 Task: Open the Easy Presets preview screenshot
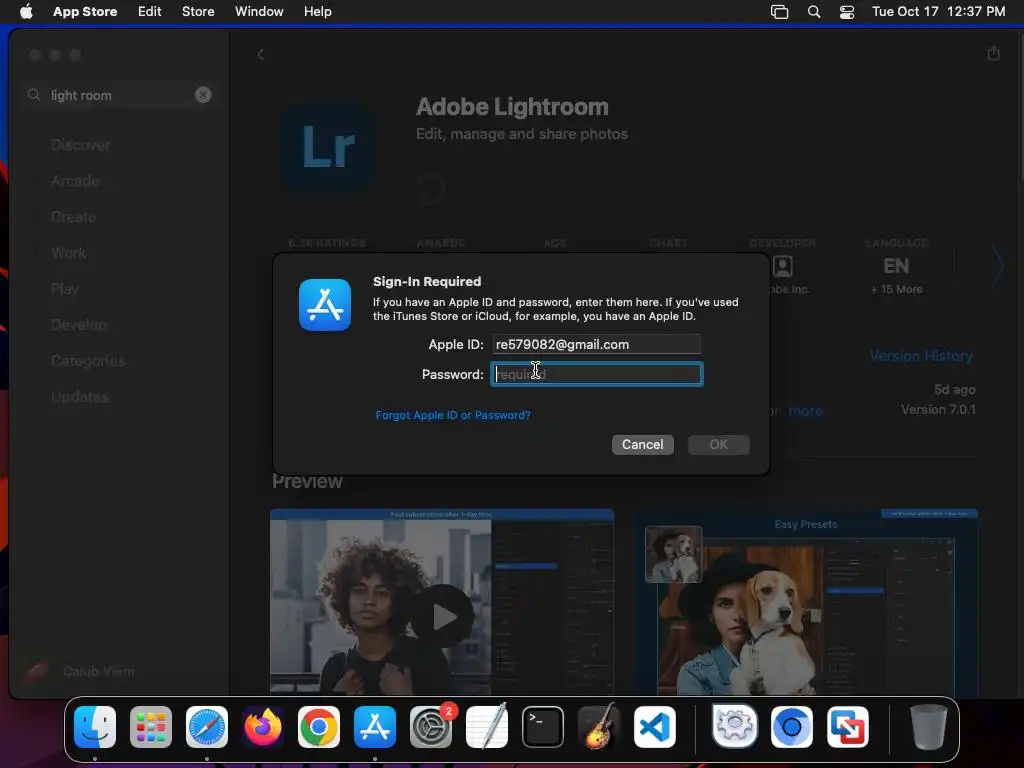[807, 601]
